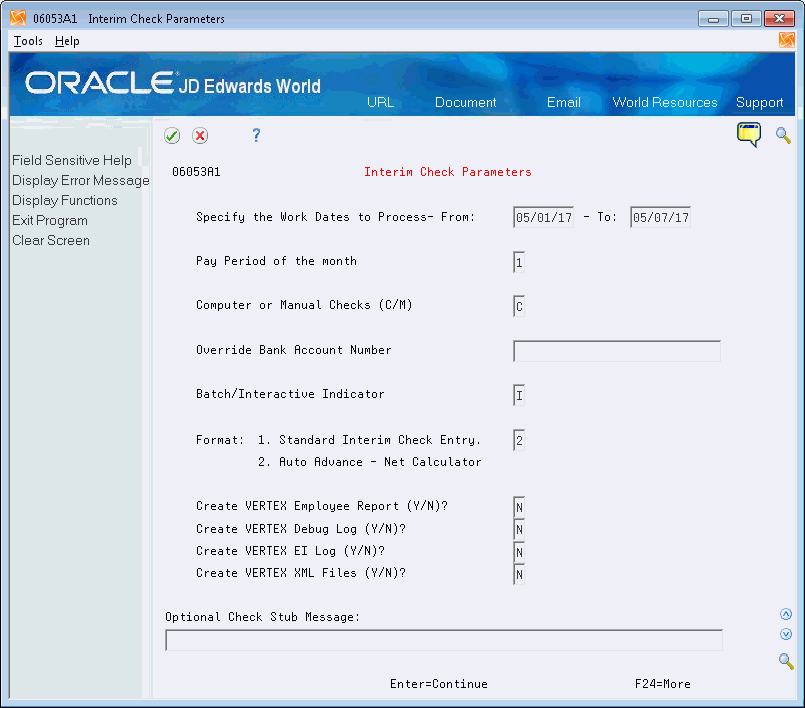Click the green checkmark OK icon
The width and height of the screenshot is (805, 708).
pyautogui.click(x=172, y=136)
